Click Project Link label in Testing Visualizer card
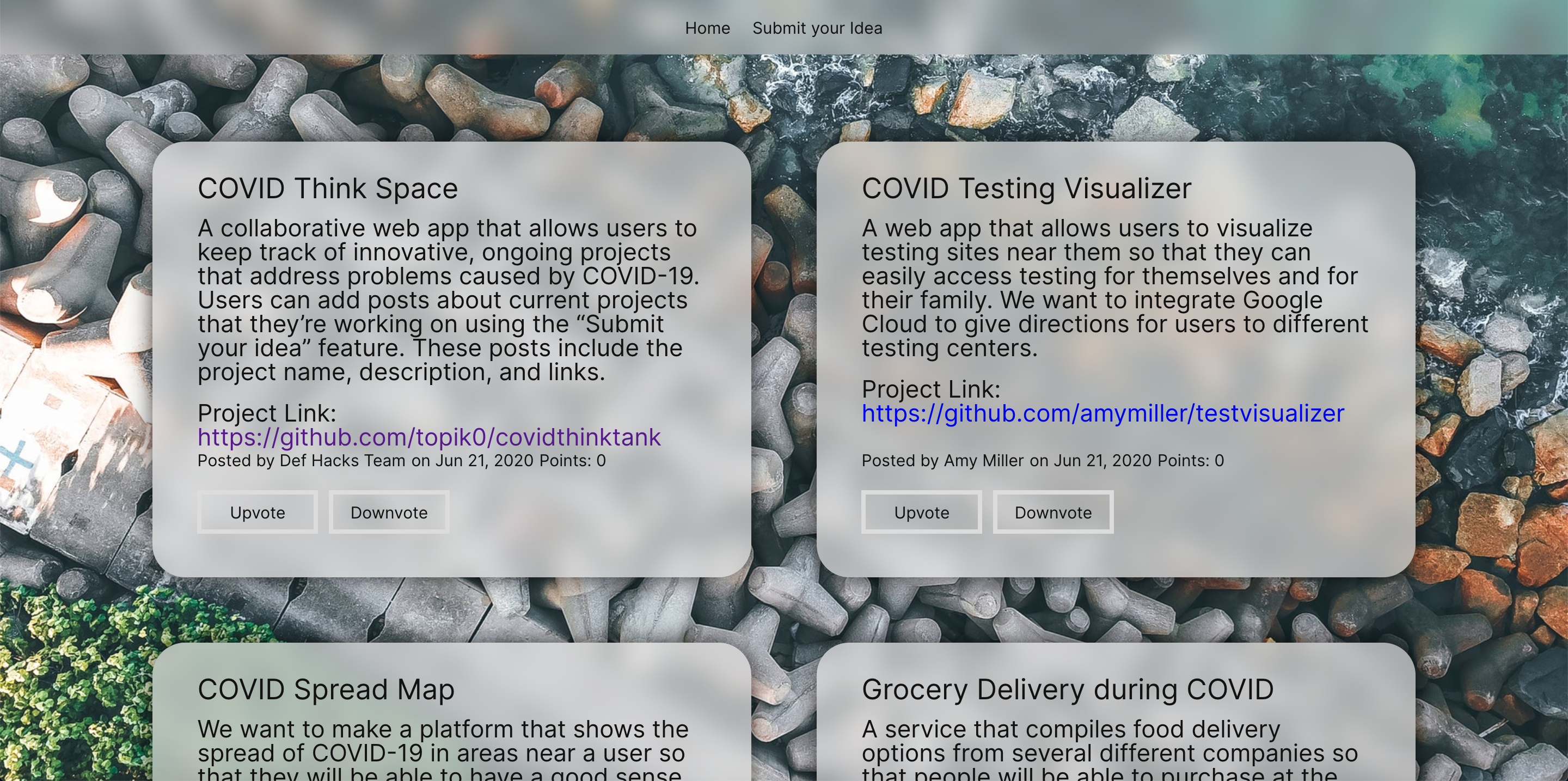Image resolution: width=1568 pixels, height=781 pixels. (930, 389)
